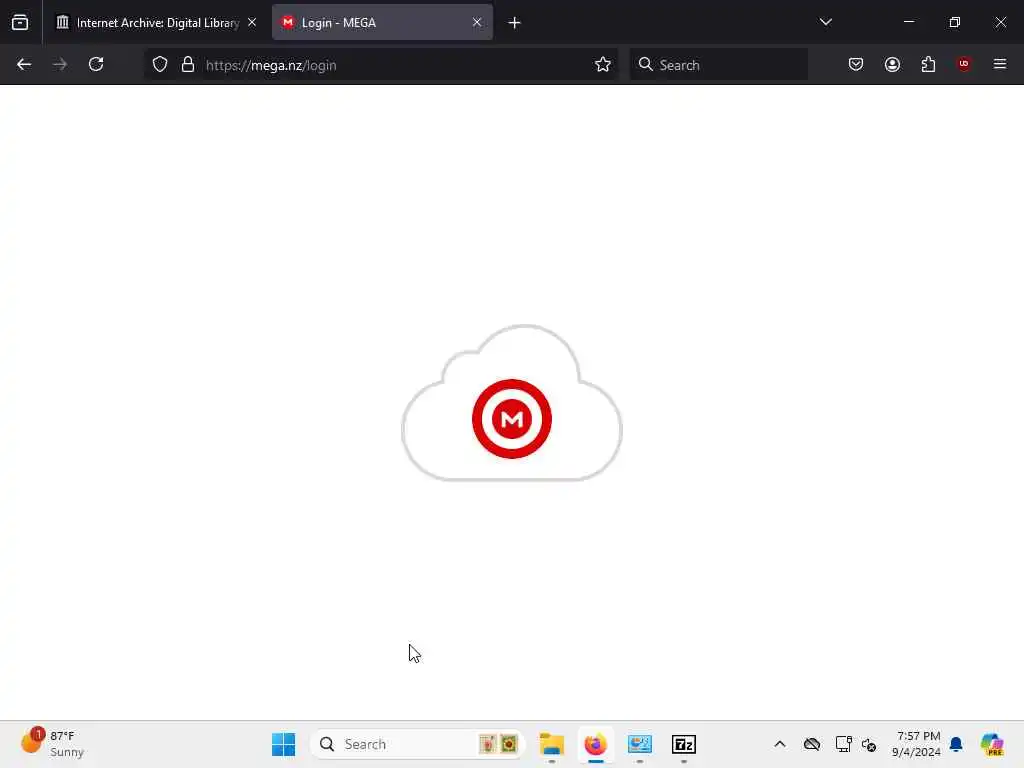Go back one page

click(24, 64)
